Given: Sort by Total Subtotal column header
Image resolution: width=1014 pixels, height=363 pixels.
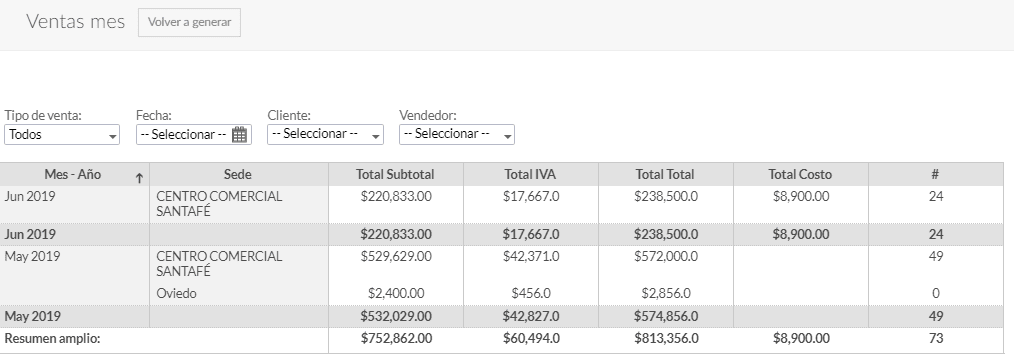Looking at the screenshot, I should 395,174.
